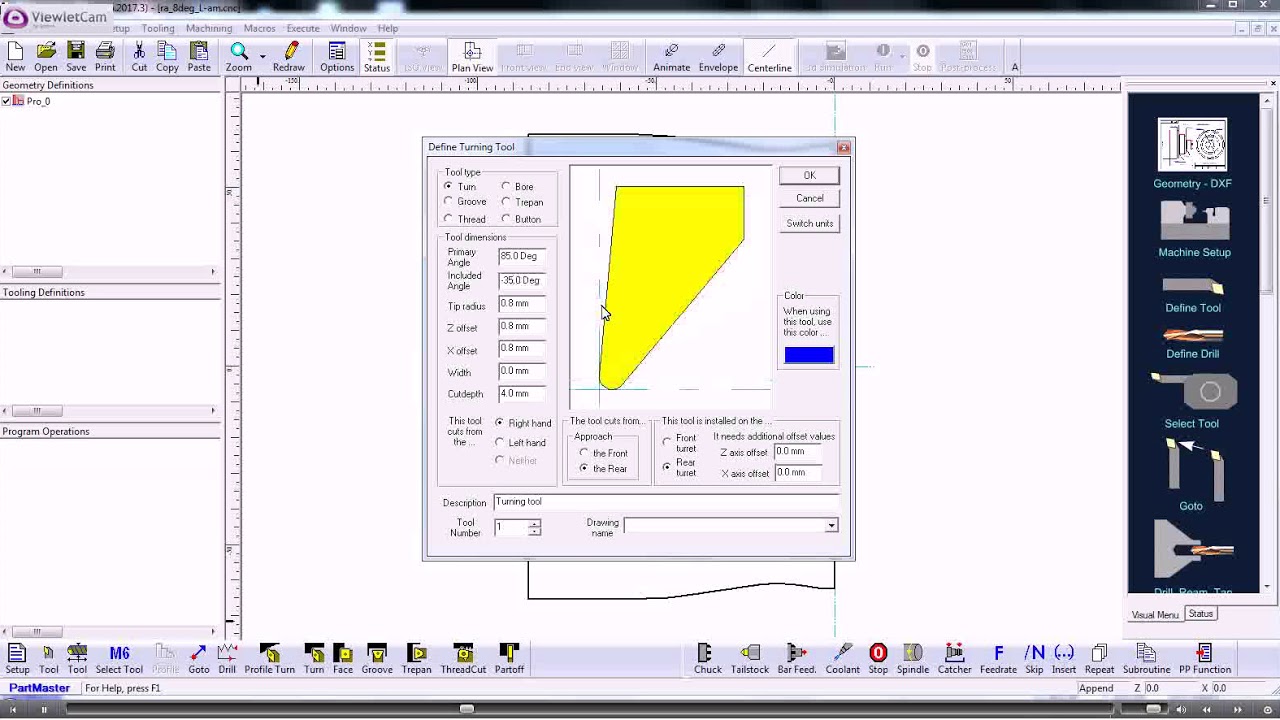This screenshot has width=1280, height=720.
Task: Confirm the dialog with OK
Action: [x=810, y=176]
